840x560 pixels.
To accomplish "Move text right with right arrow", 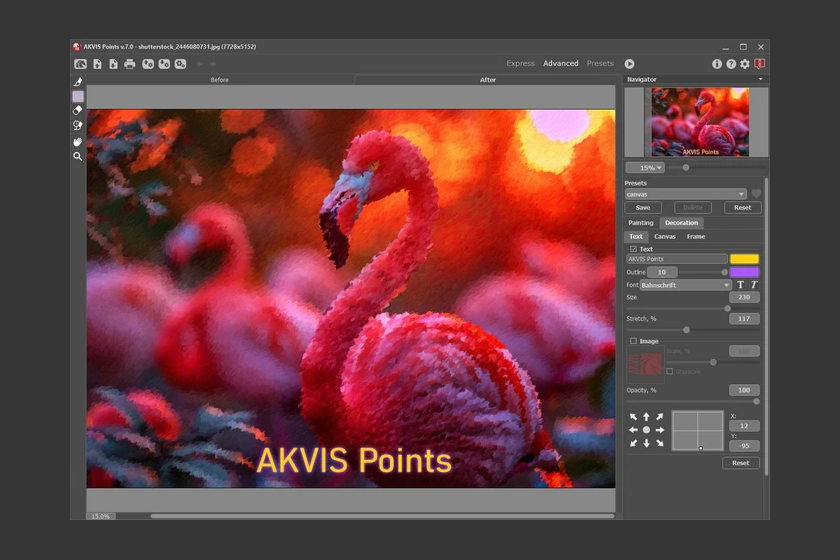I will click(x=660, y=430).
